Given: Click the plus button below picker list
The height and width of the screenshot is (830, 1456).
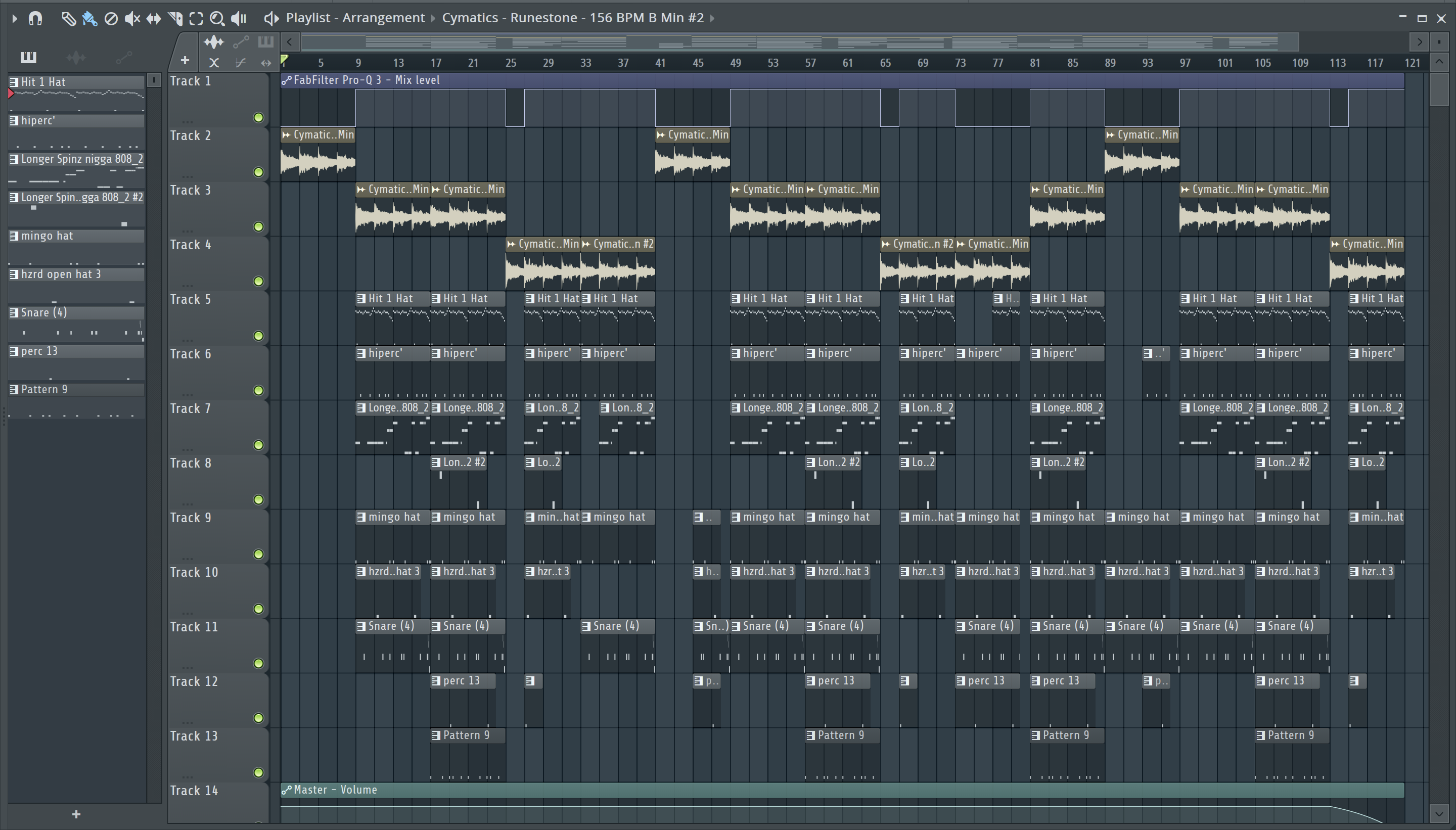Looking at the screenshot, I should pyautogui.click(x=76, y=815).
